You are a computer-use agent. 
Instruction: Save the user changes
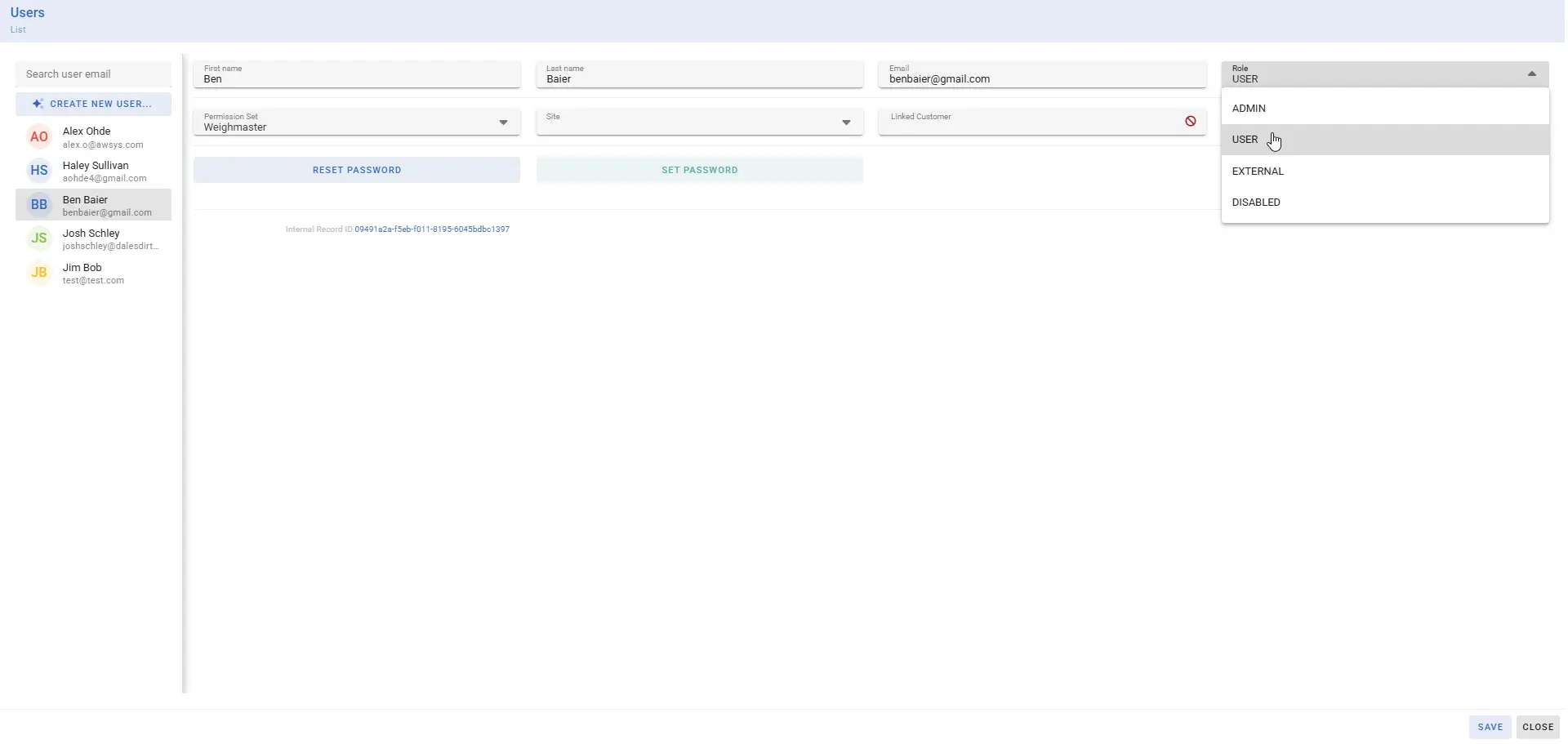point(1490,727)
